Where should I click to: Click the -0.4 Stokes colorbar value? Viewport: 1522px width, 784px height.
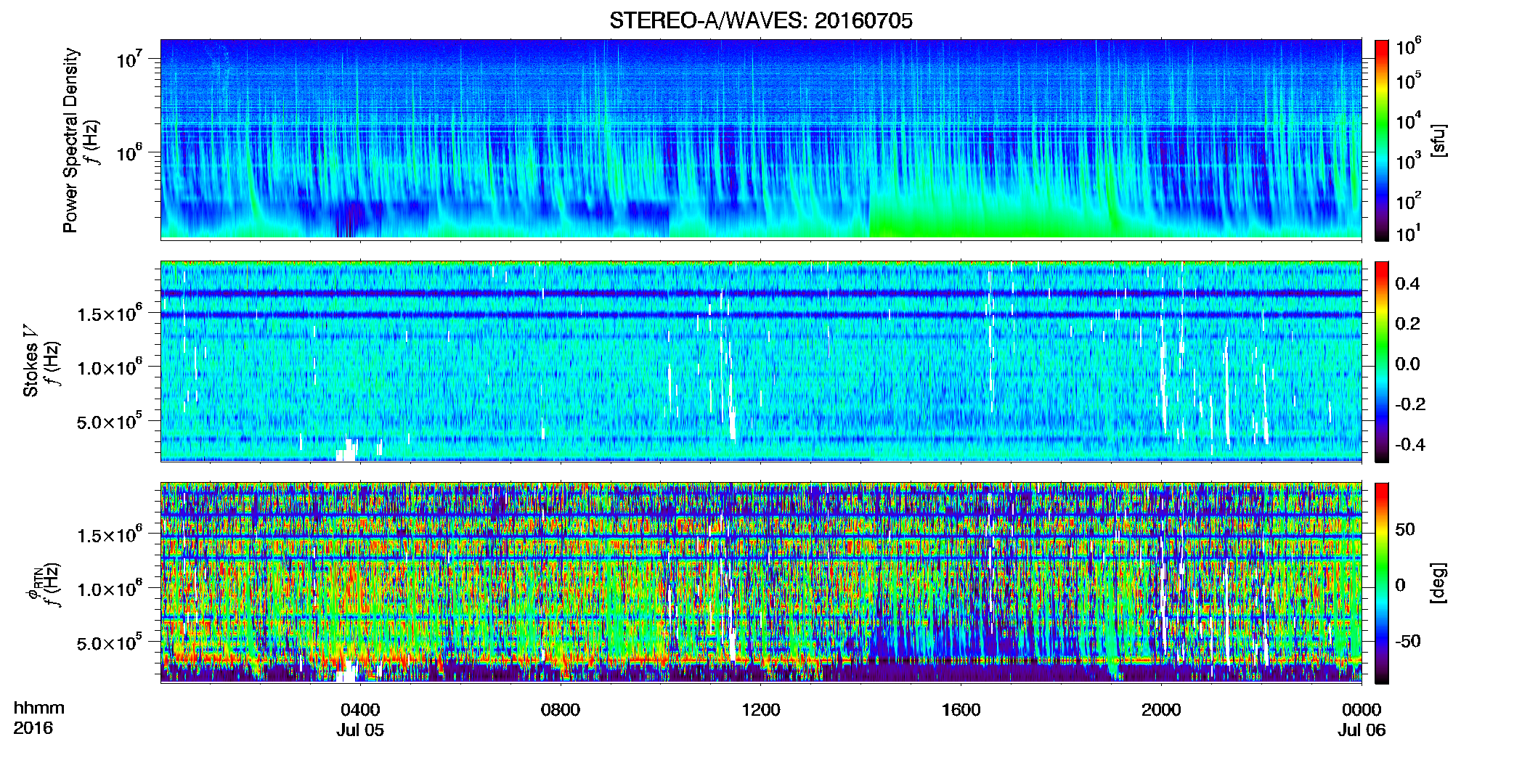click(1410, 444)
